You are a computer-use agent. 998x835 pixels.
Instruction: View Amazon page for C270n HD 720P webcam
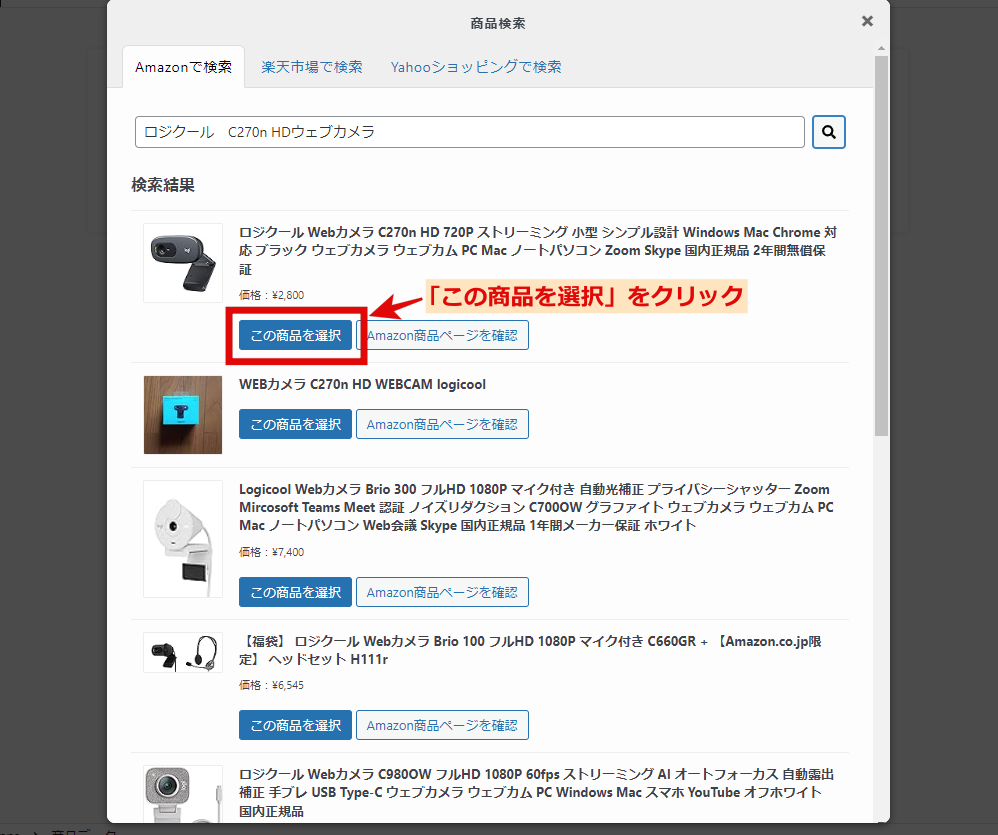click(442, 335)
